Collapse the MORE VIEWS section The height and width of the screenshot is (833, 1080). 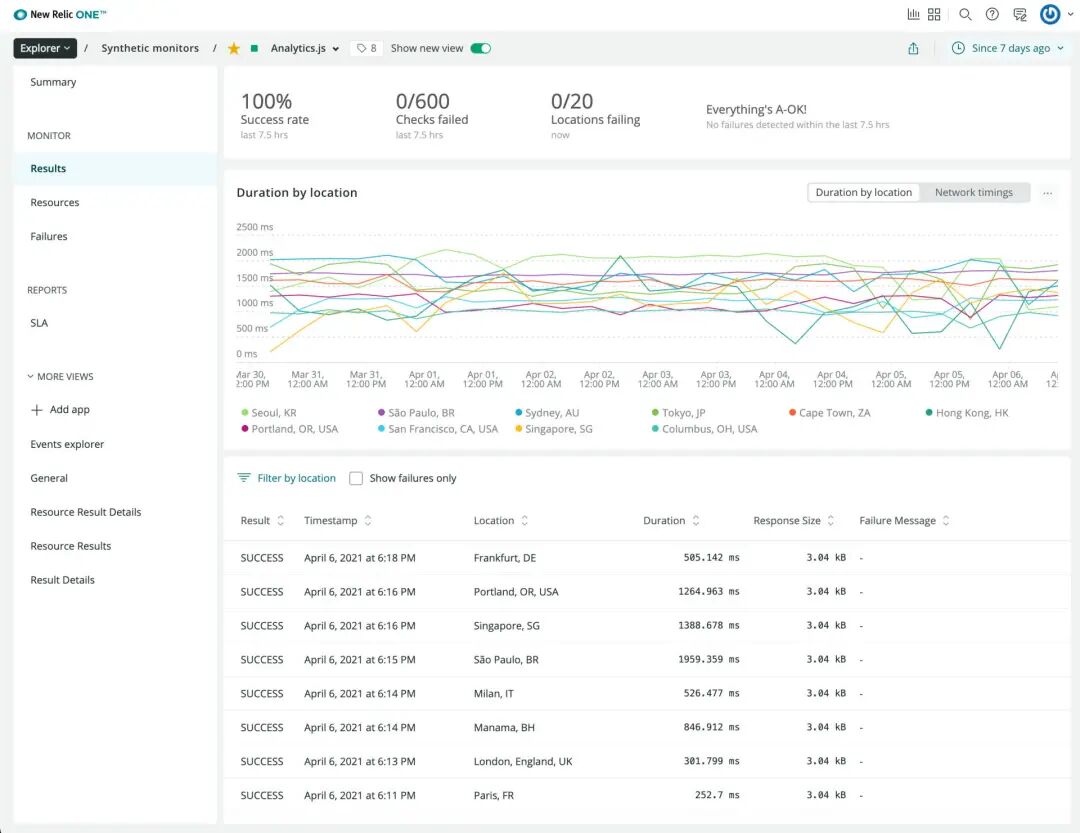[60, 376]
